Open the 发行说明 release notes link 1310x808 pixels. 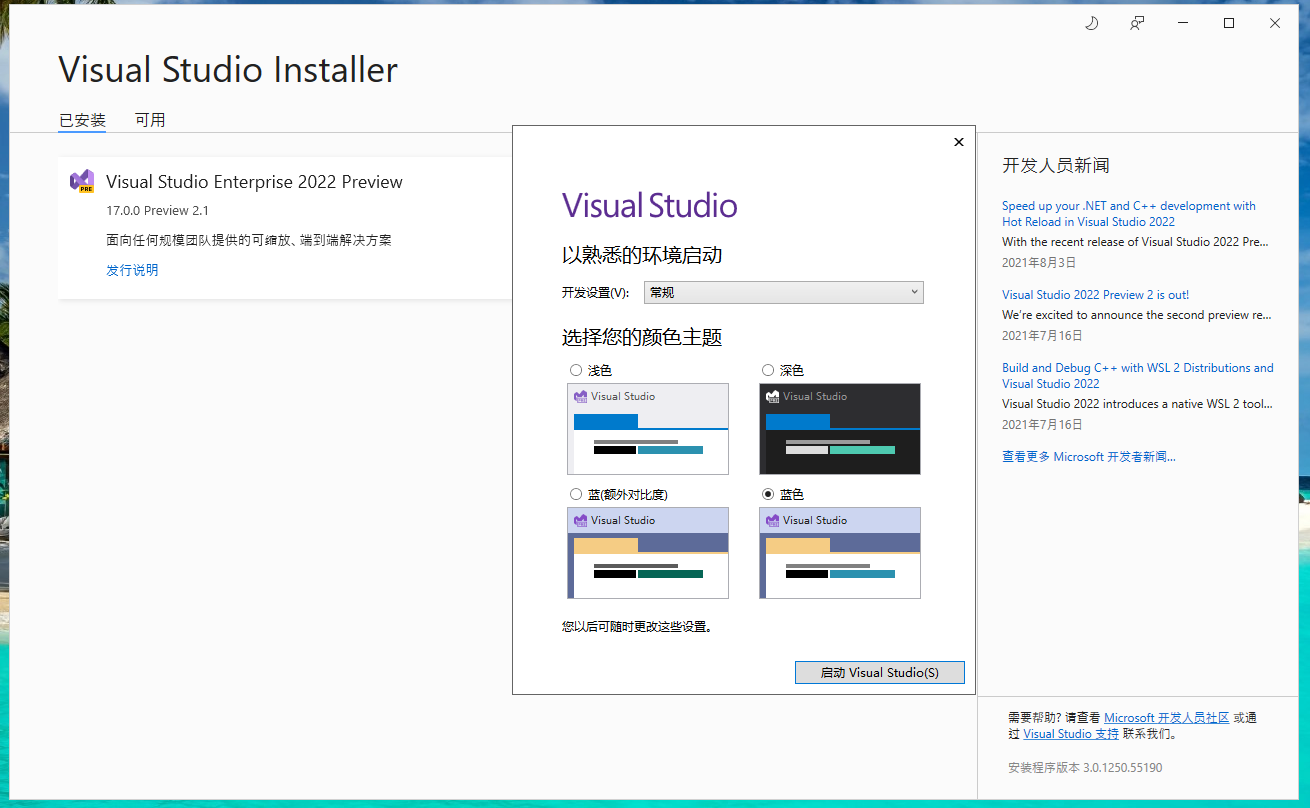click(x=132, y=270)
